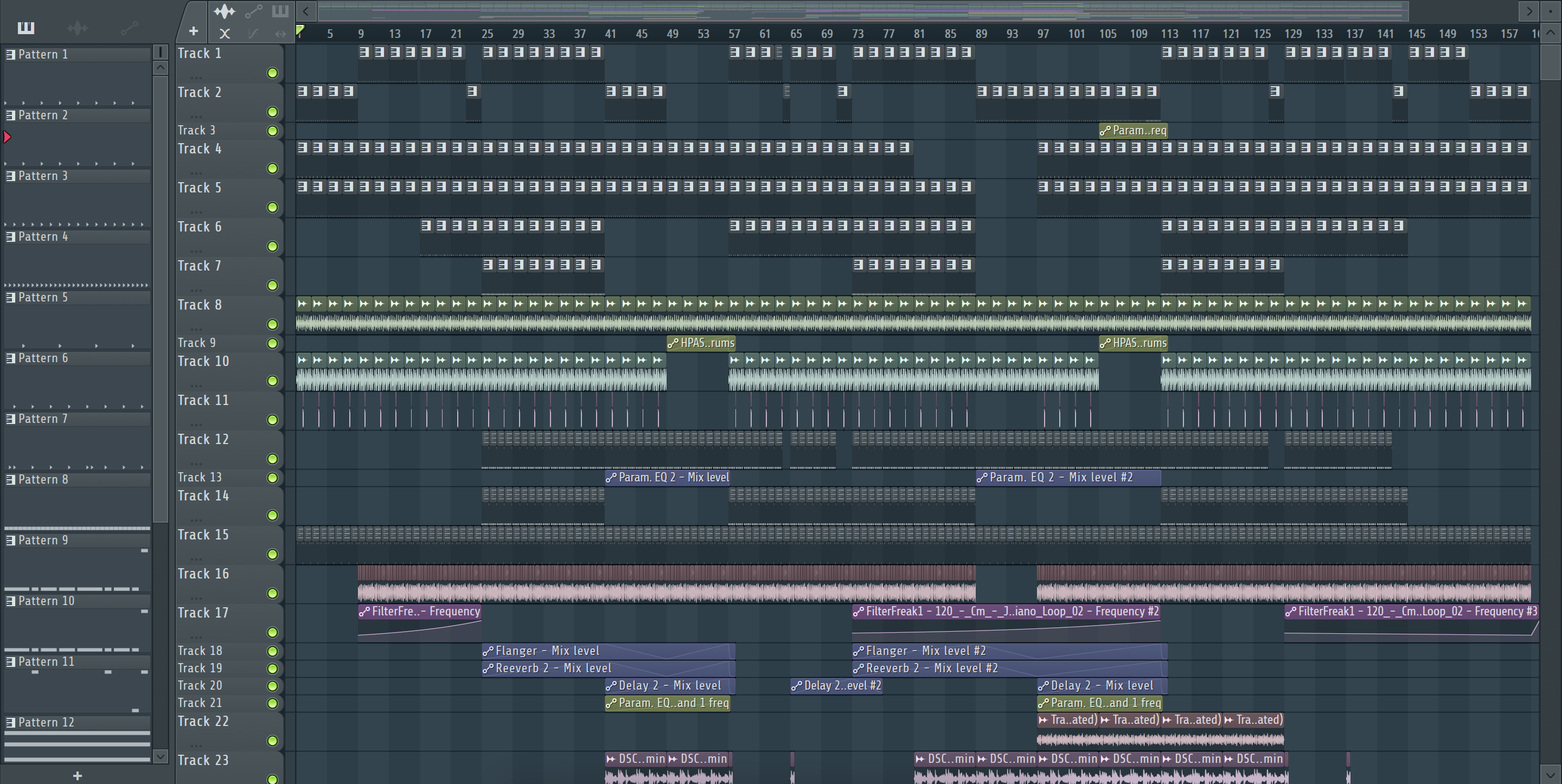
Task: Show pattern clips in the picker panel
Action: [26, 28]
